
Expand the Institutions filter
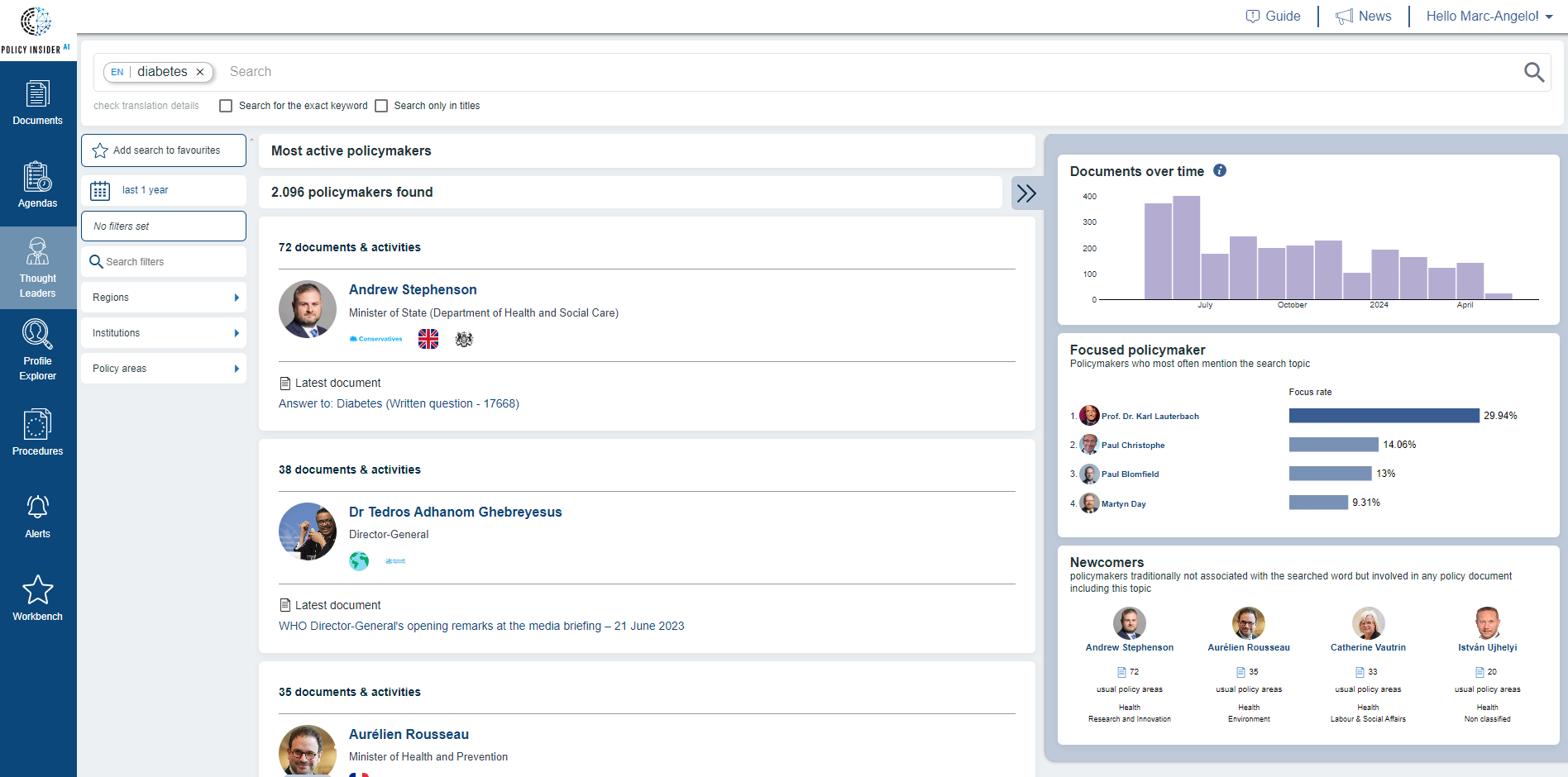[164, 333]
